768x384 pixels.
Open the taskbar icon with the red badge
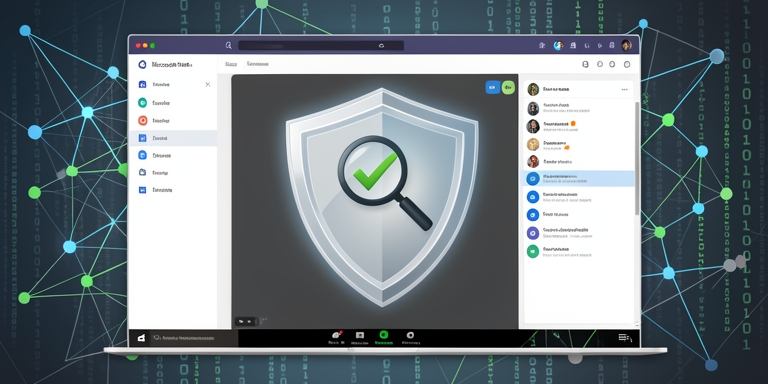(336, 337)
